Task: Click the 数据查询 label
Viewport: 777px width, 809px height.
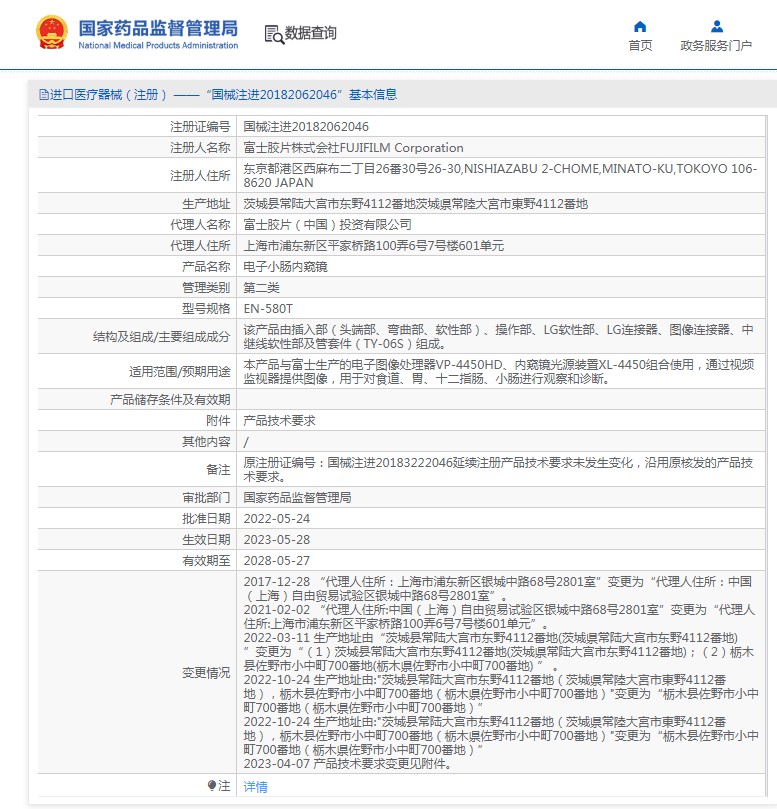Action: (311, 33)
